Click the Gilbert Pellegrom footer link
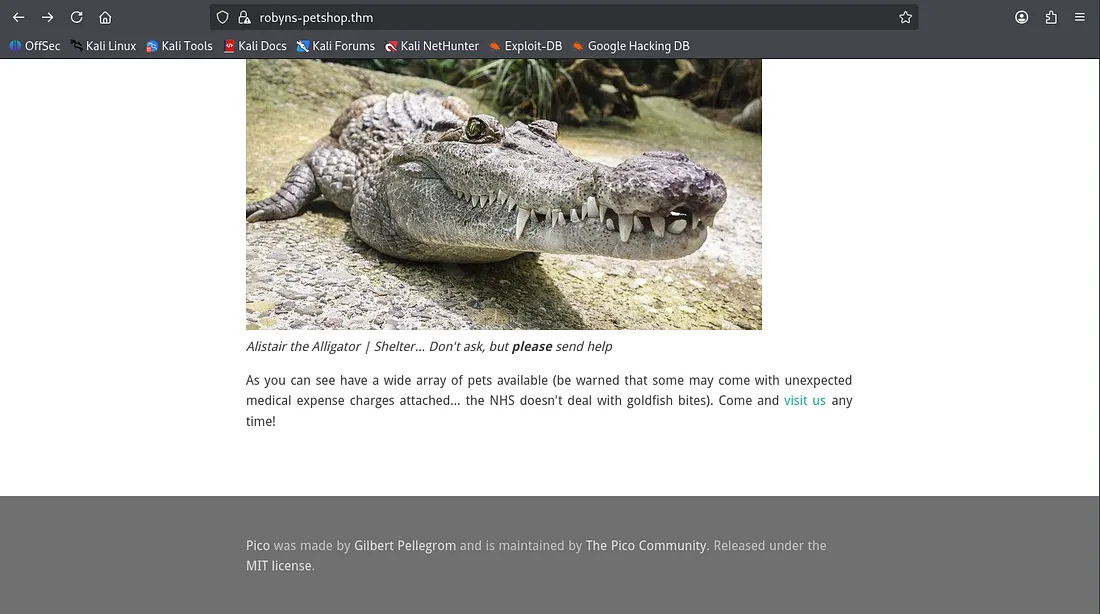 tap(405, 546)
